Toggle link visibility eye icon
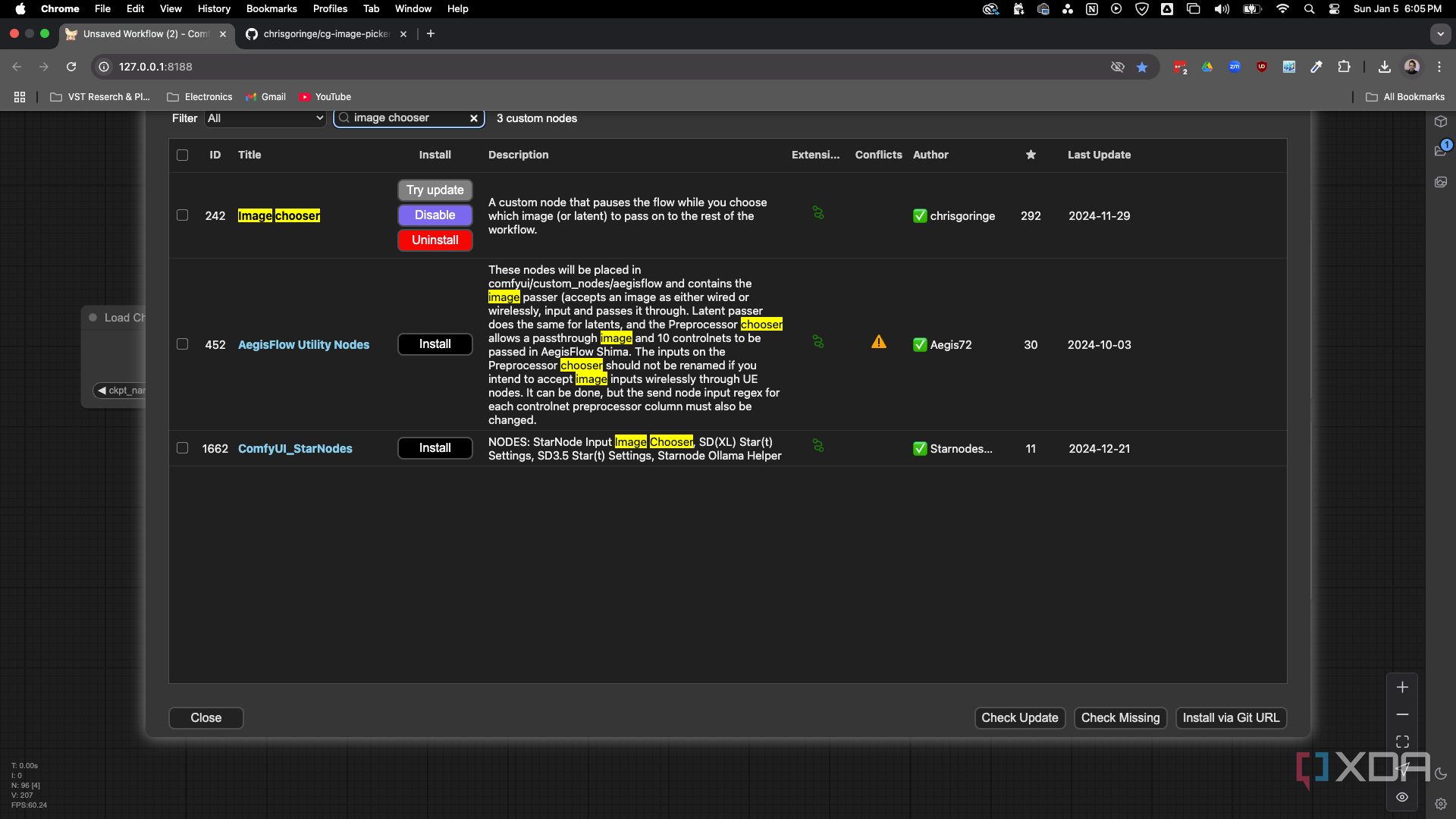 [1402, 797]
